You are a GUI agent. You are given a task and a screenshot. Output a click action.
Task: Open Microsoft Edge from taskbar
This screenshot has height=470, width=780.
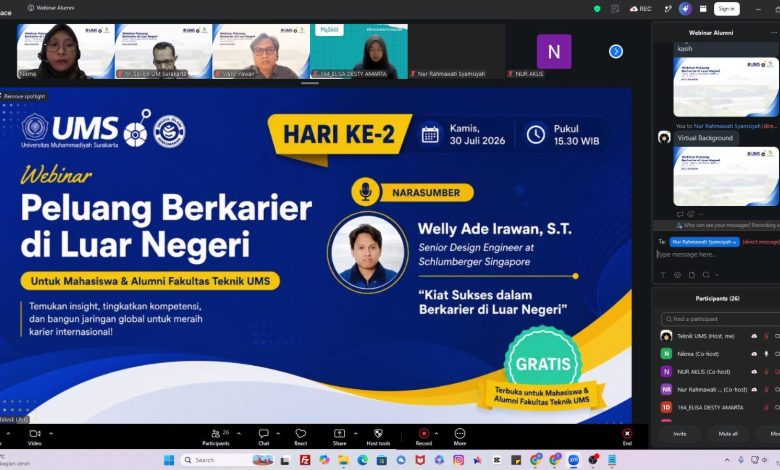[x=363, y=460]
